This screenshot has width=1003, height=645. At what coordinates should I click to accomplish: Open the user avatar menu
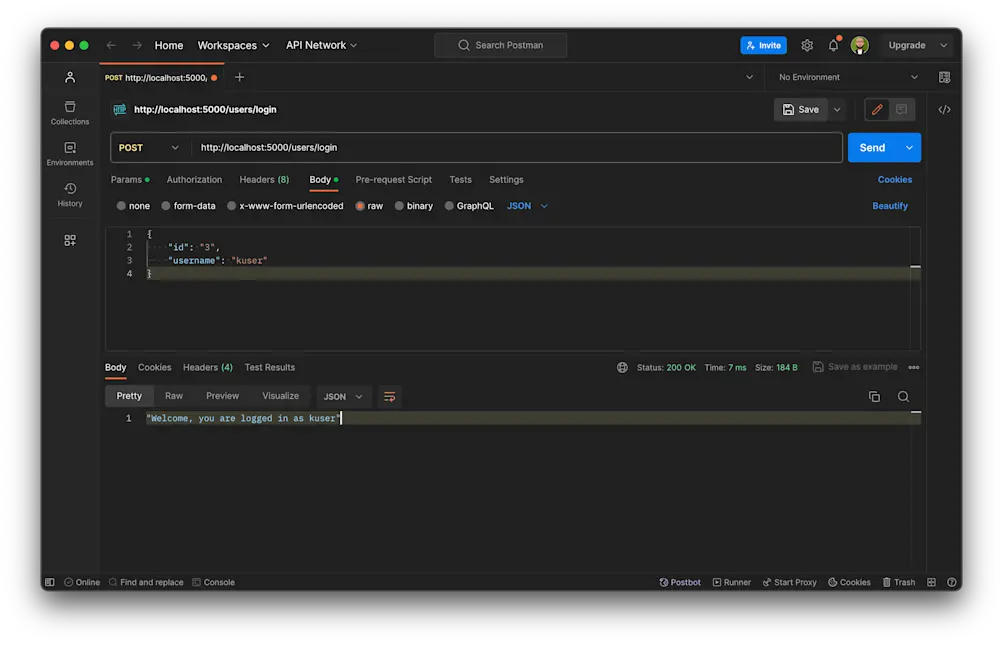860,45
